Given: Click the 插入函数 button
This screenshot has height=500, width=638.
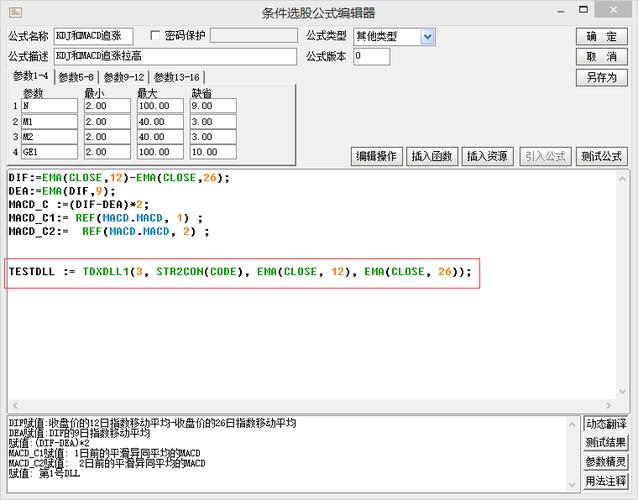Looking at the screenshot, I should pyautogui.click(x=432, y=156).
